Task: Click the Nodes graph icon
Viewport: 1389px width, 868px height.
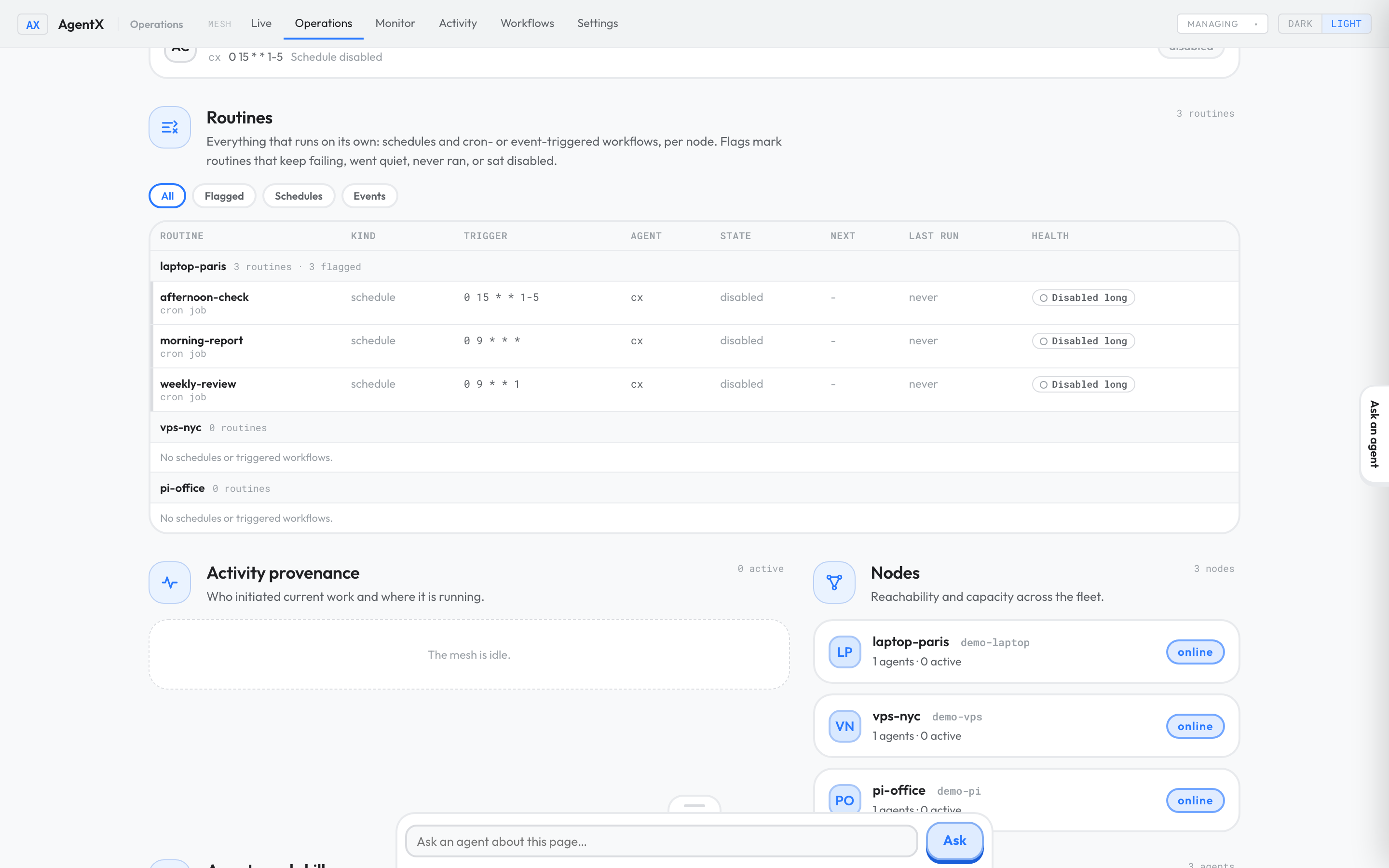Action: tap(834, 583)
